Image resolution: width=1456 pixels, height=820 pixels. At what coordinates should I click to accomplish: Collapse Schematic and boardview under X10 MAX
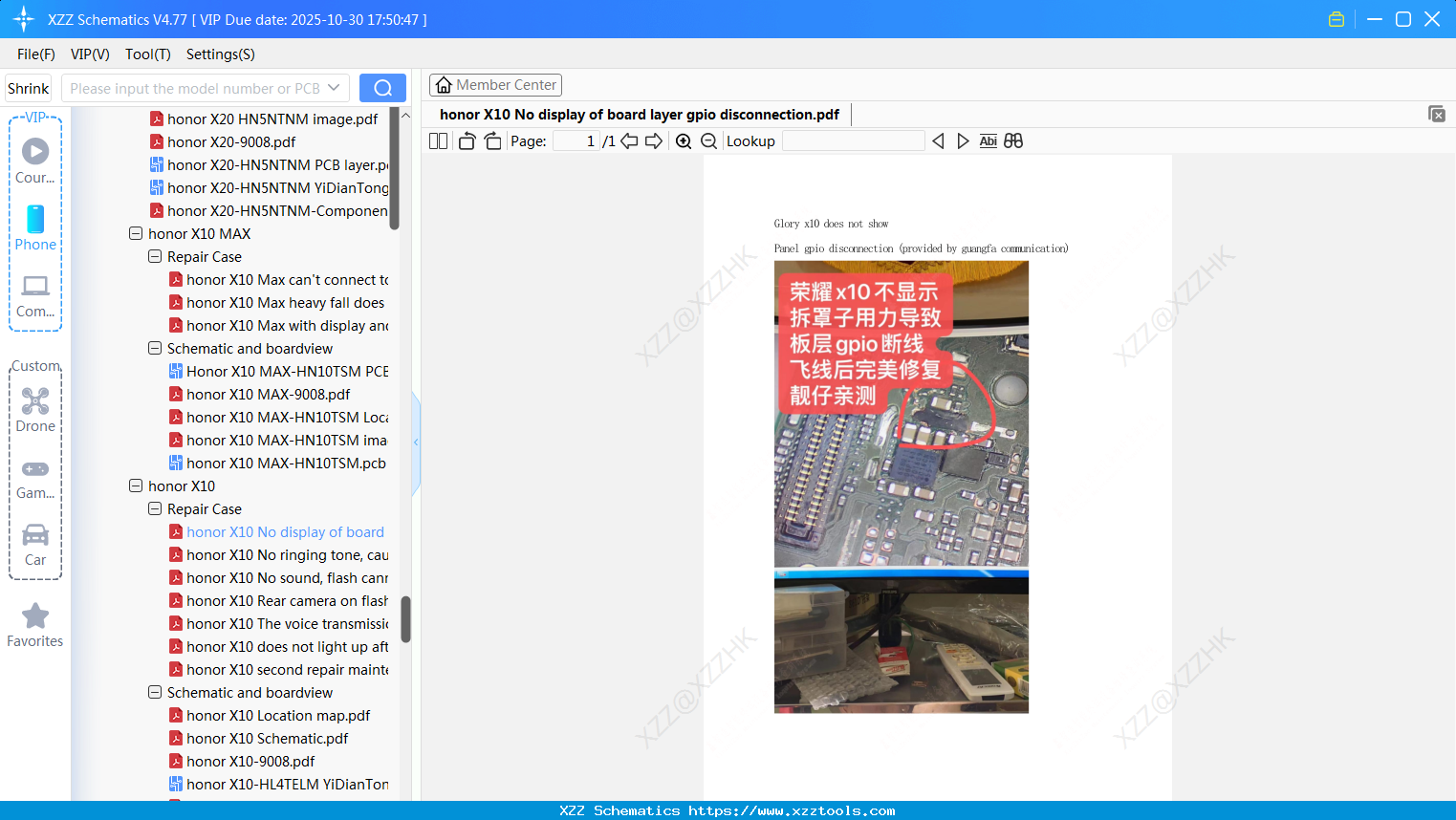155,348
